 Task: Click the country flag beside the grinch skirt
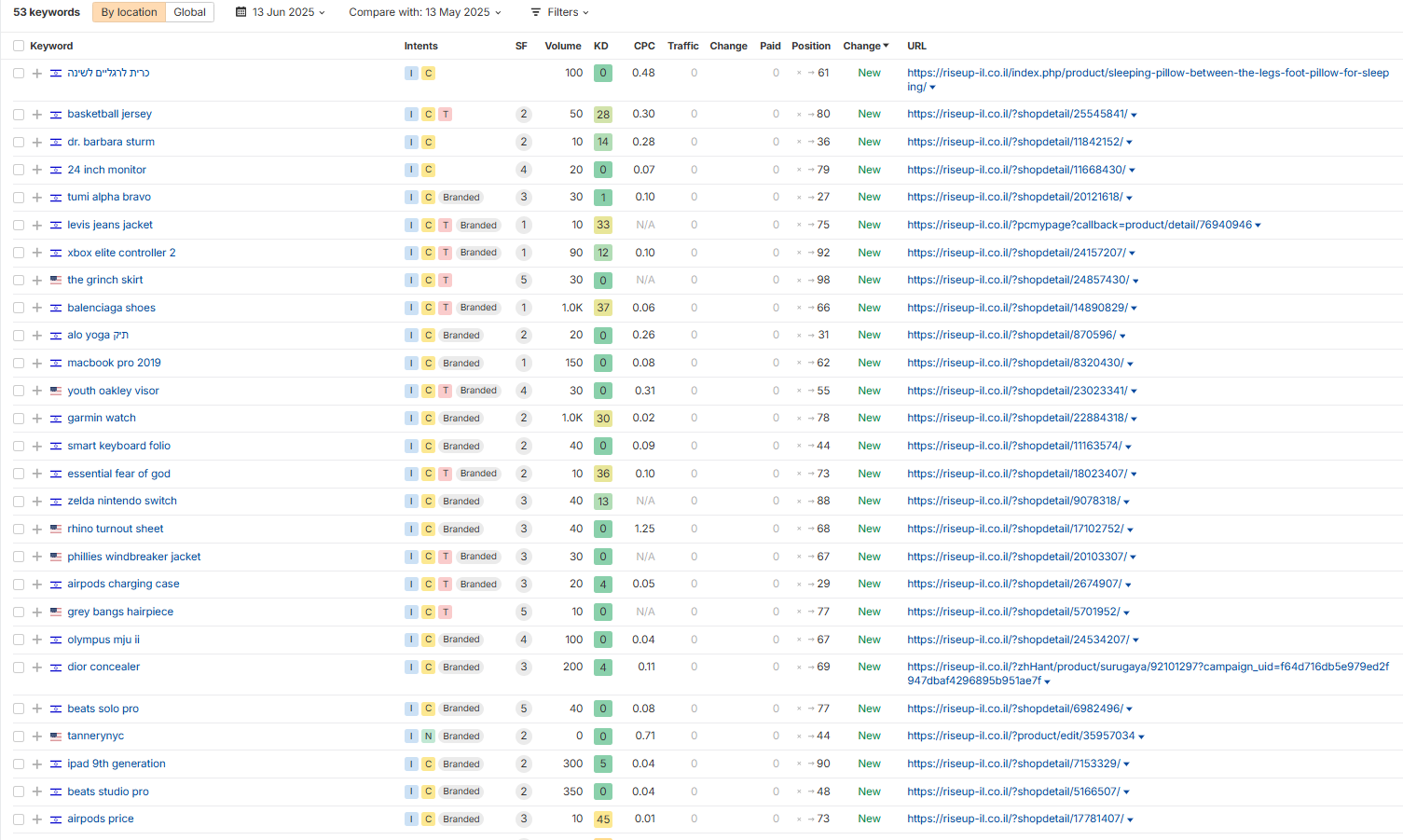pyautogui.click(x=56, y=280)
